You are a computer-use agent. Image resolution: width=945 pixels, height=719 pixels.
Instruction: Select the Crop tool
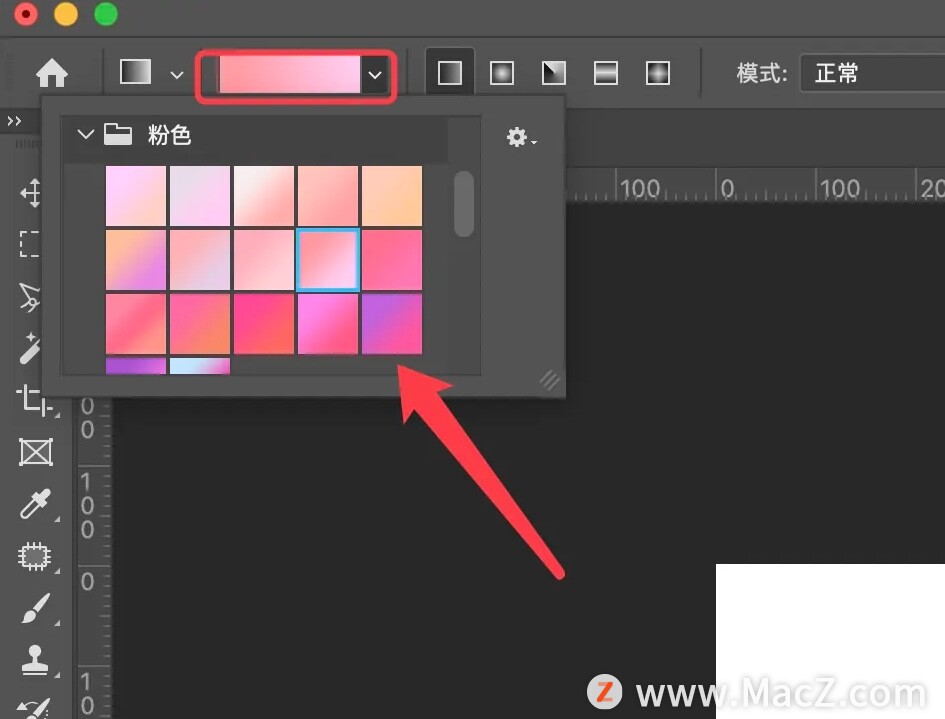[x=34, y=400]
